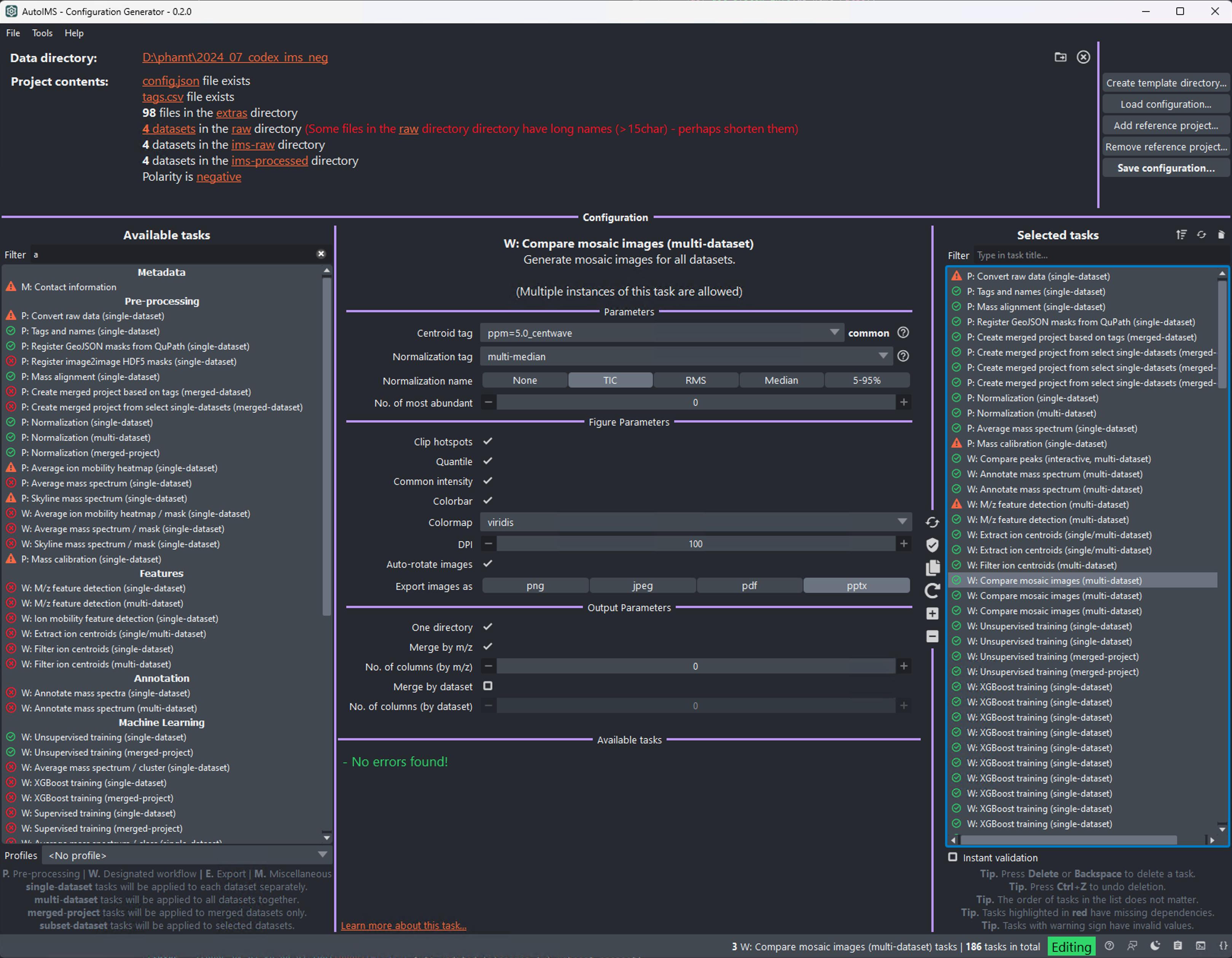Click help icon next to Normalization tag
The image size is (1232, 958).
point(903,356)
